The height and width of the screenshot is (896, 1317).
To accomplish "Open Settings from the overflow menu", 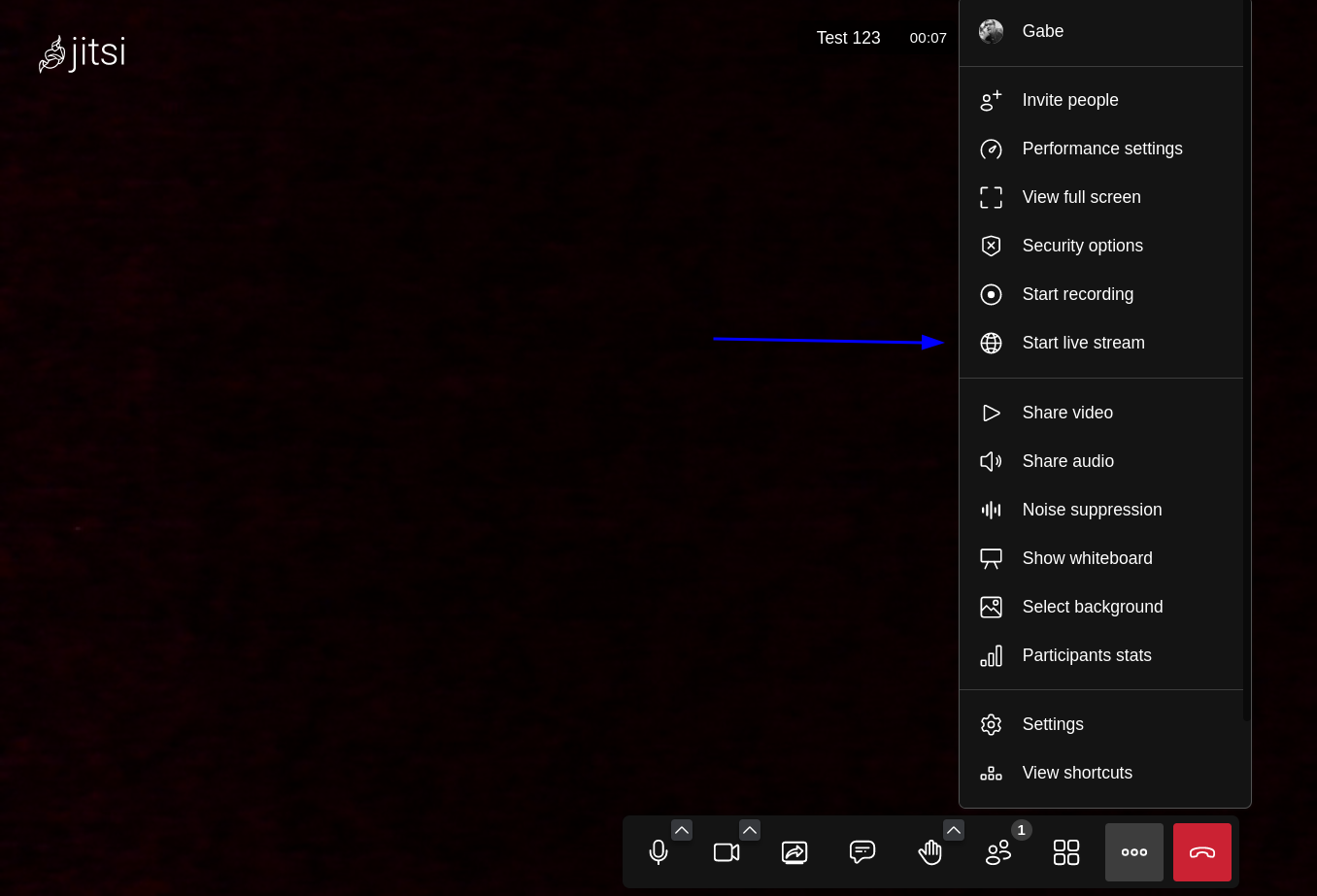I will click(1052, 724).
